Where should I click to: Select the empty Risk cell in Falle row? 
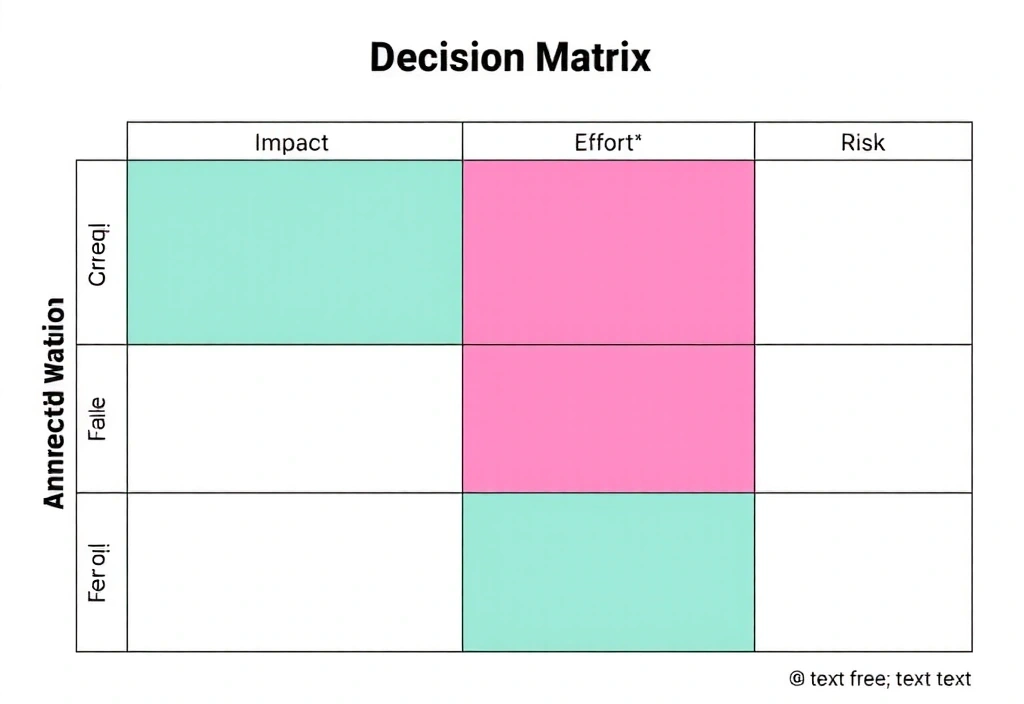(863, 418)
